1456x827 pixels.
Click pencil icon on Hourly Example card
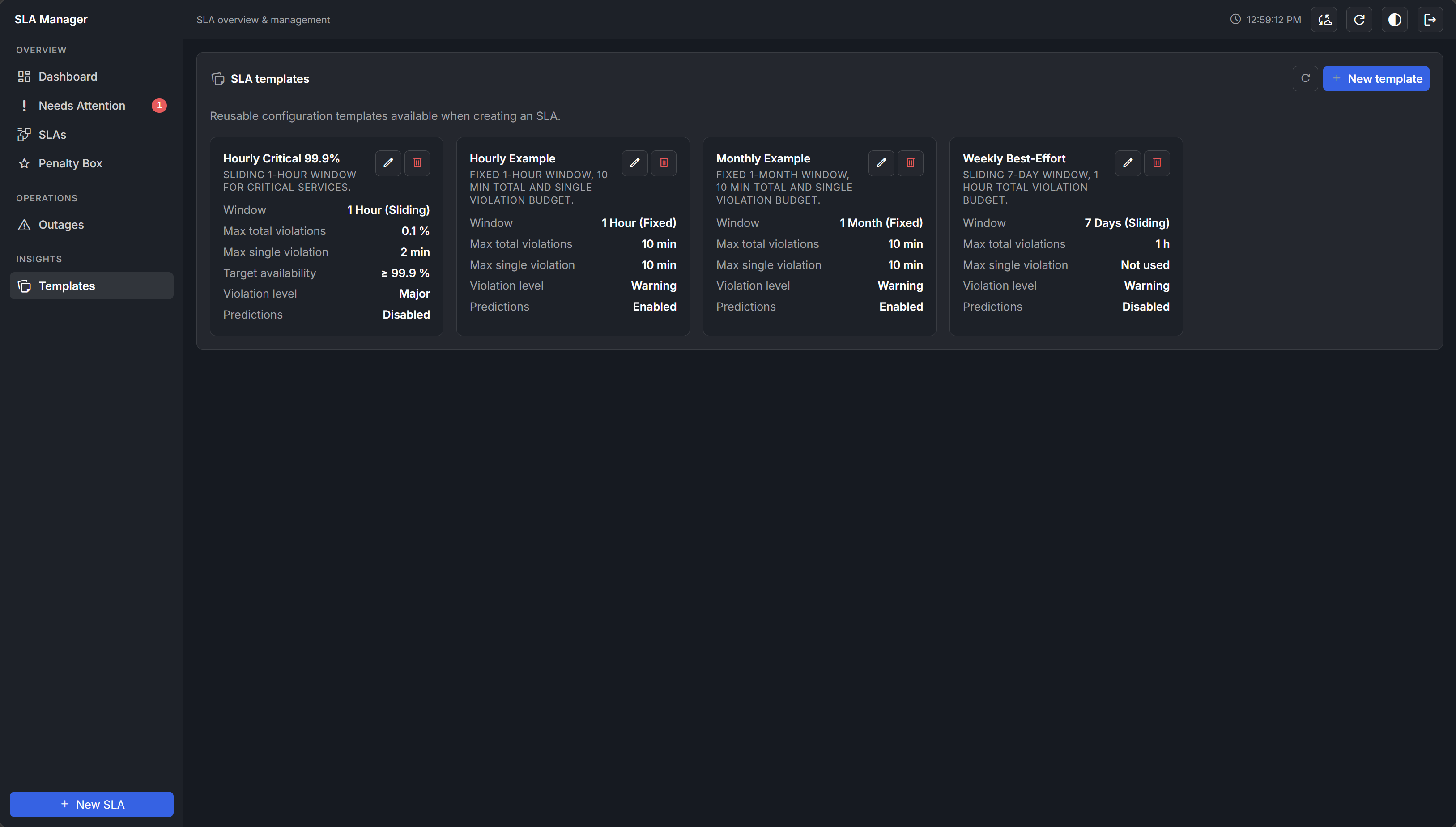pos(635,163)
